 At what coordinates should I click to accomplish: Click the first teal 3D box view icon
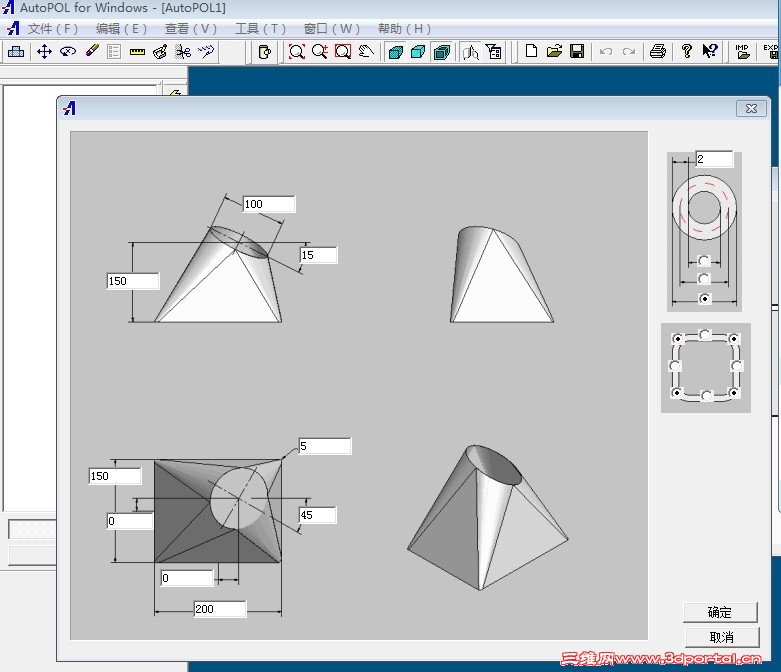point(395,52)
